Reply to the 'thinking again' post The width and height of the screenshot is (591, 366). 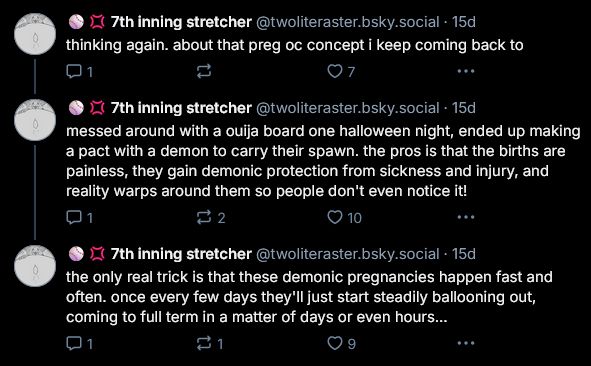(79, 71)
